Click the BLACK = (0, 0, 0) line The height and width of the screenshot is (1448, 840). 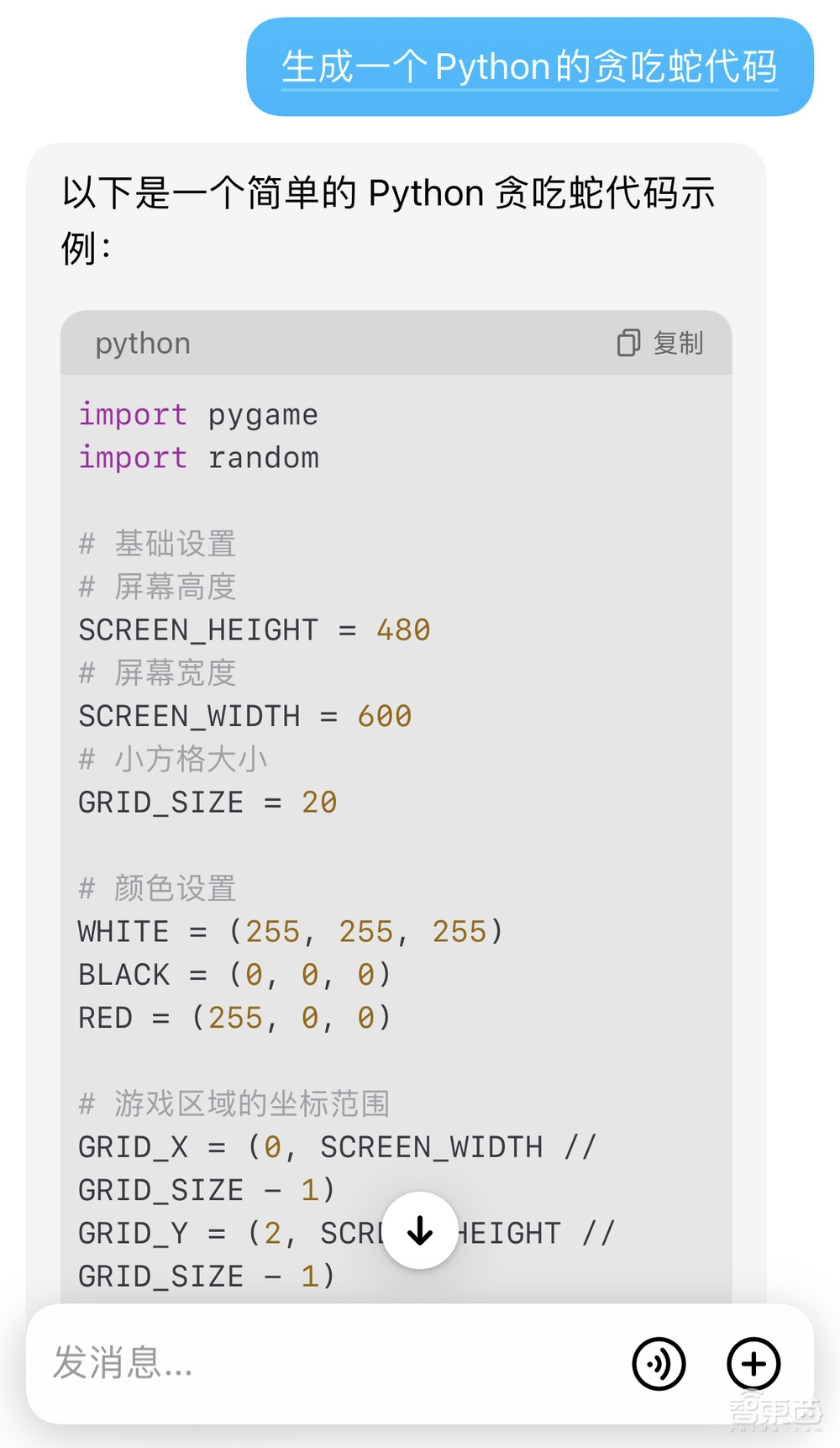tap(234, 975)
